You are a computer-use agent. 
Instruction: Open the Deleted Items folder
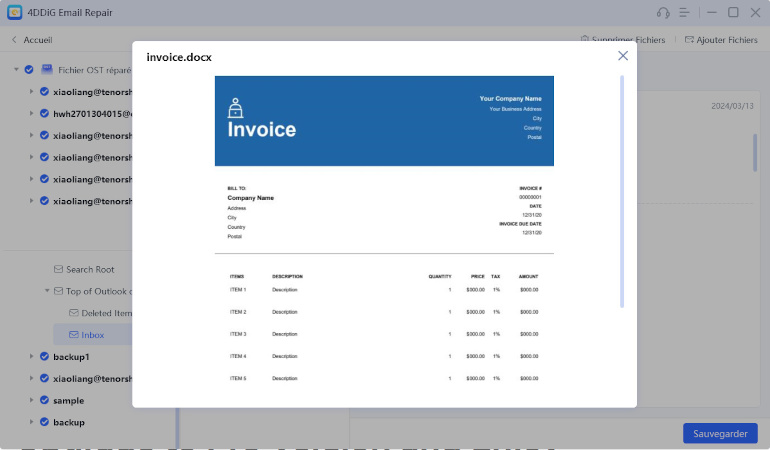click(x=107, y=313)
